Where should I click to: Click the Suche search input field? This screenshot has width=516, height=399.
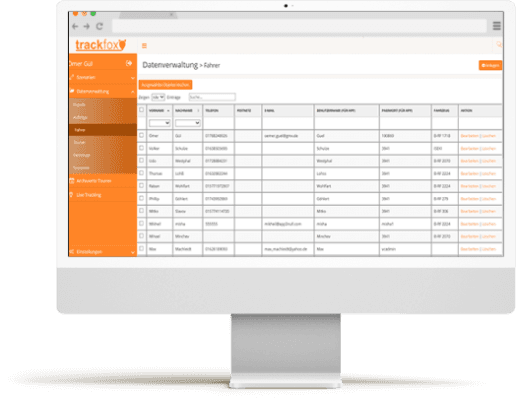pos(212,97)
